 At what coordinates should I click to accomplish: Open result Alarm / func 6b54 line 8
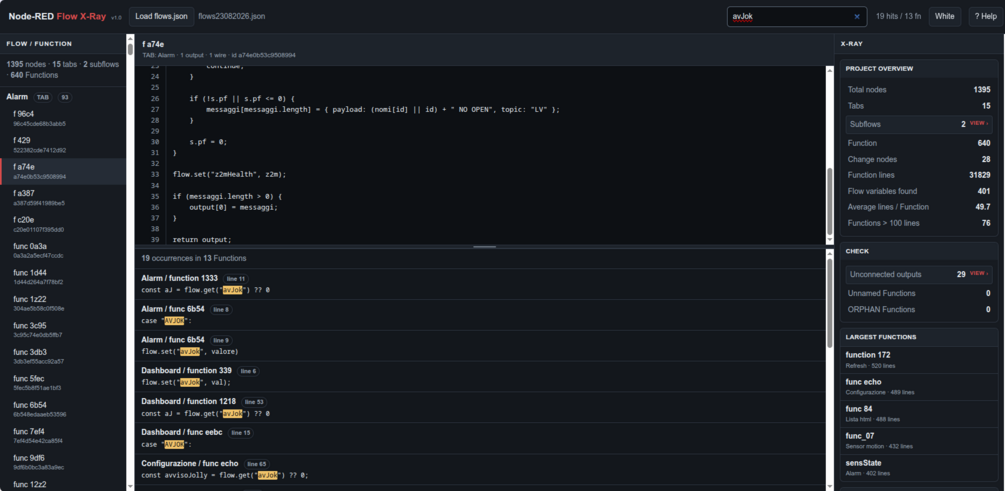[479, 315]
